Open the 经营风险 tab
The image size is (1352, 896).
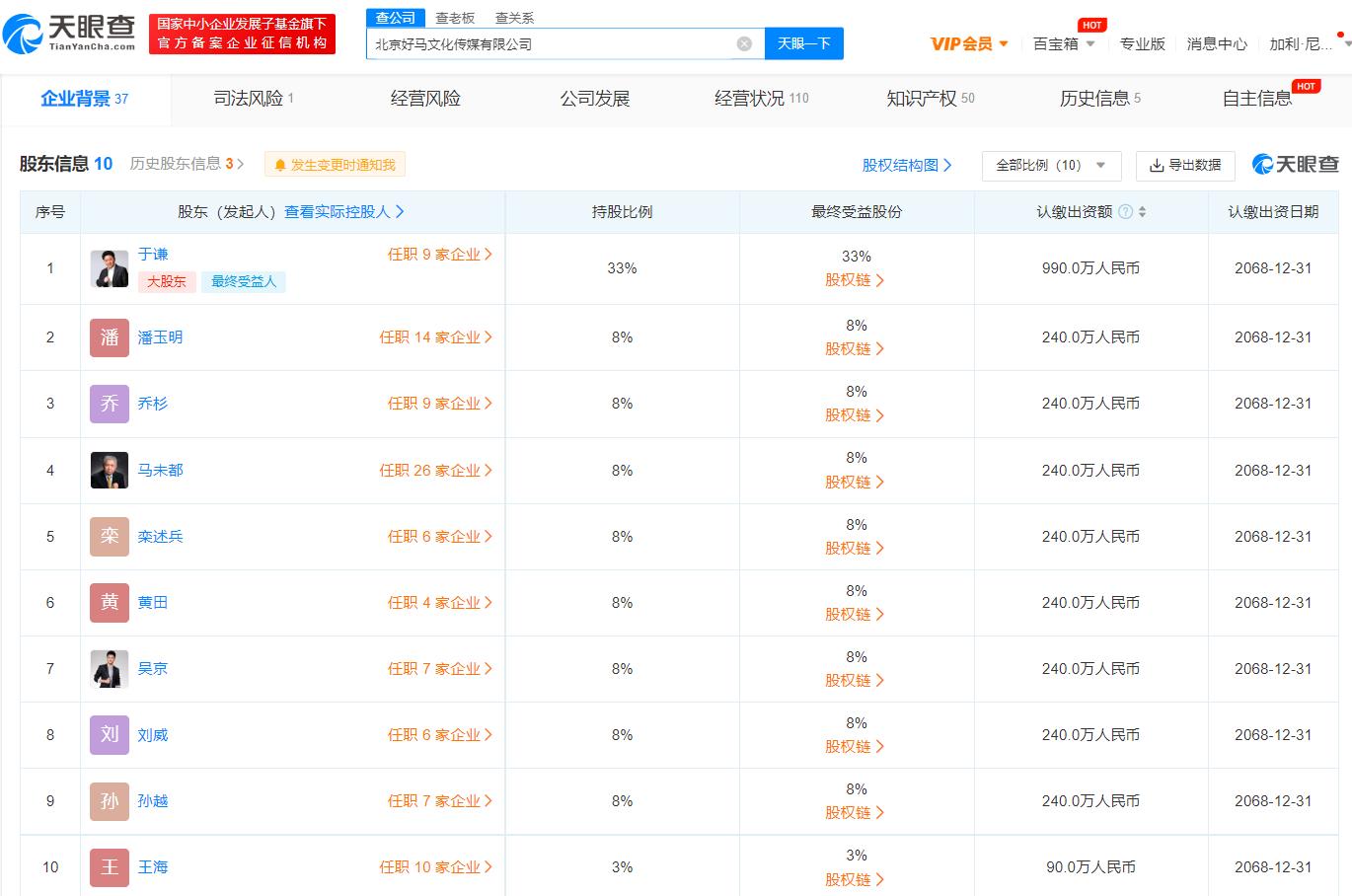pyautogui.click(x=425, y=99)
